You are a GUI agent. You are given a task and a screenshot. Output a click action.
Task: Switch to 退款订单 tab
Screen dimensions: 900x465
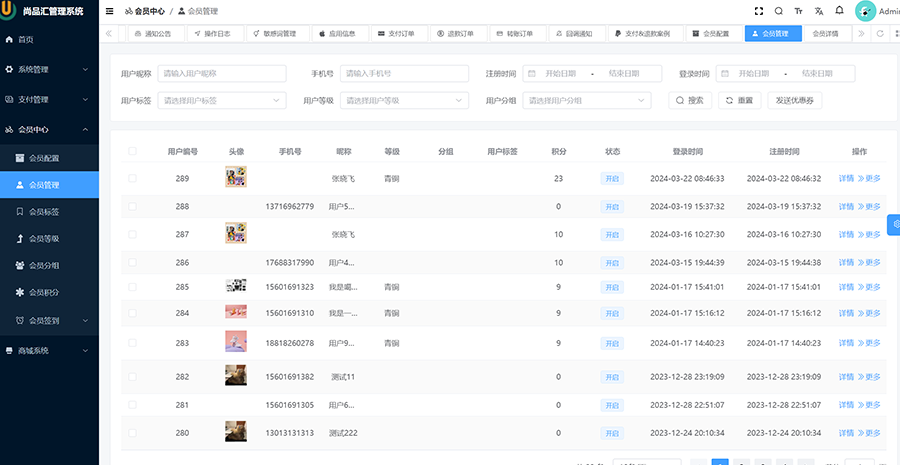tap(459, 34)
